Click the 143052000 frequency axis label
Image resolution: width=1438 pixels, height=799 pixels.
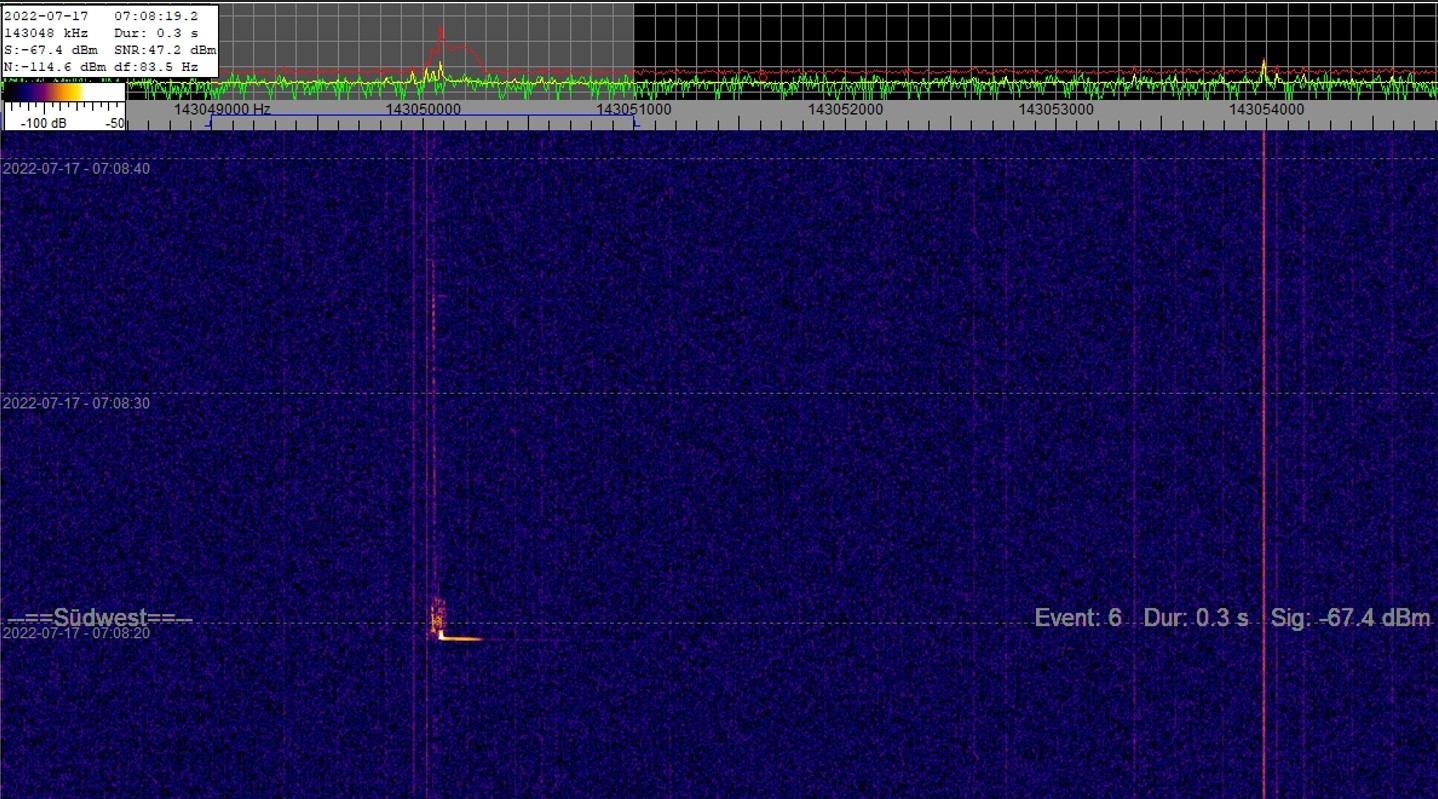pyautogui.click(x=846, y=109)
